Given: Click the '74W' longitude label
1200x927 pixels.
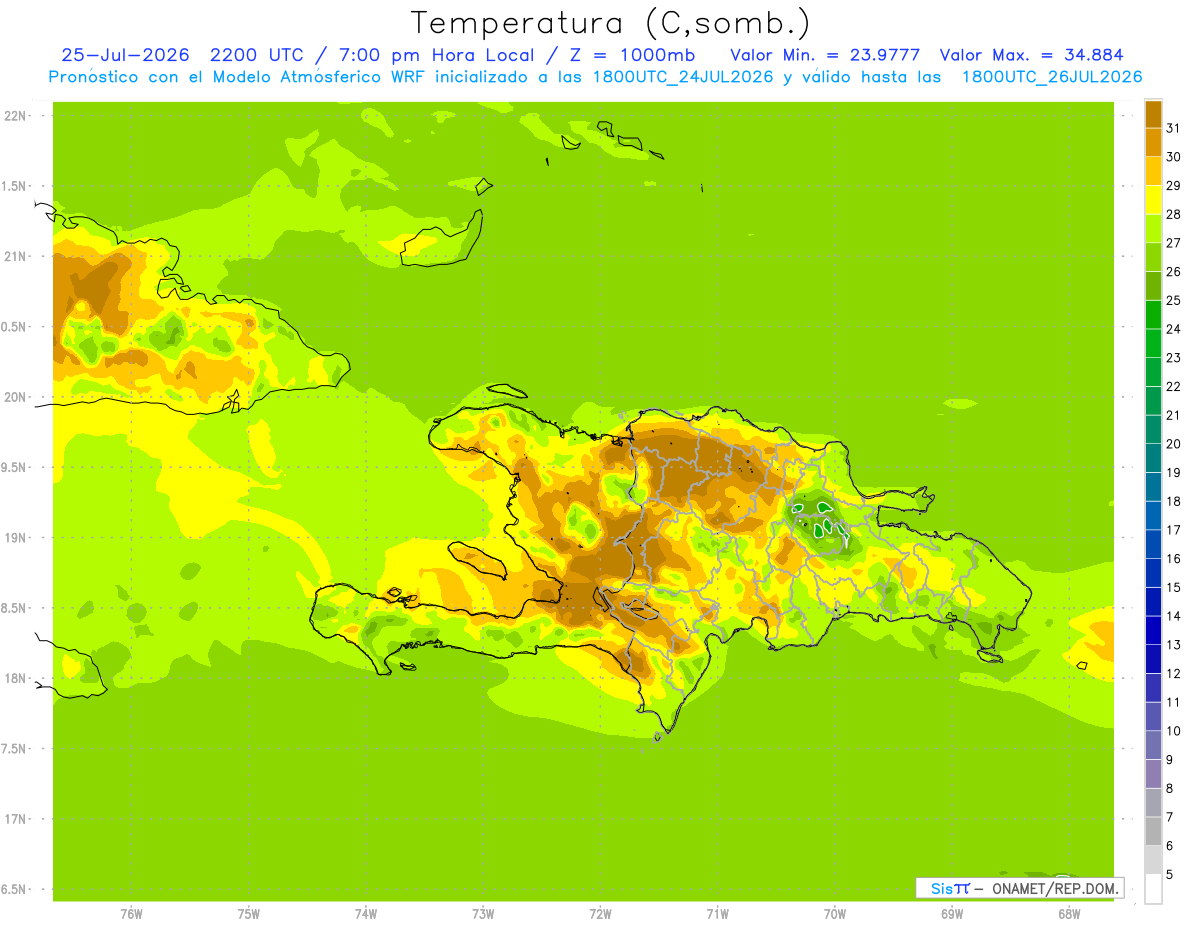Looking at the screenshot, I should [x=365, y=913].
